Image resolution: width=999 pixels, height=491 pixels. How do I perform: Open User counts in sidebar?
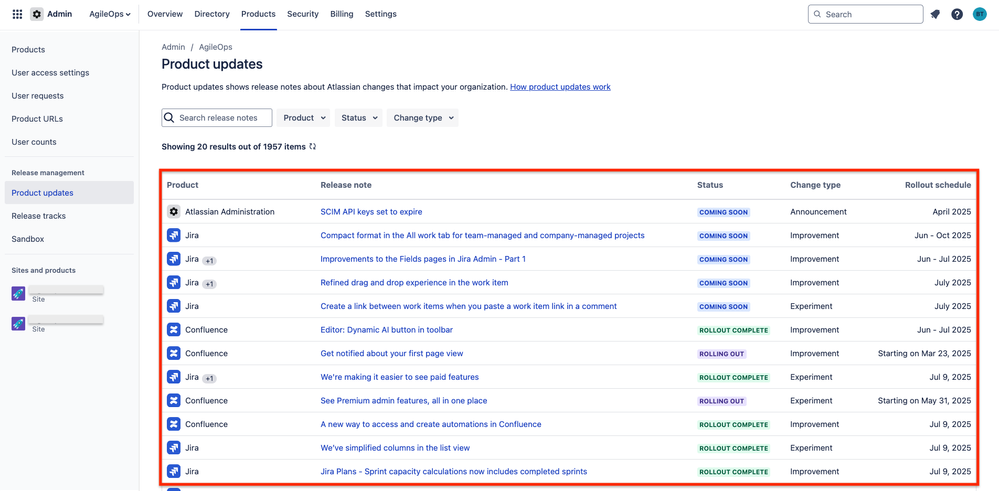coord(69,142)
